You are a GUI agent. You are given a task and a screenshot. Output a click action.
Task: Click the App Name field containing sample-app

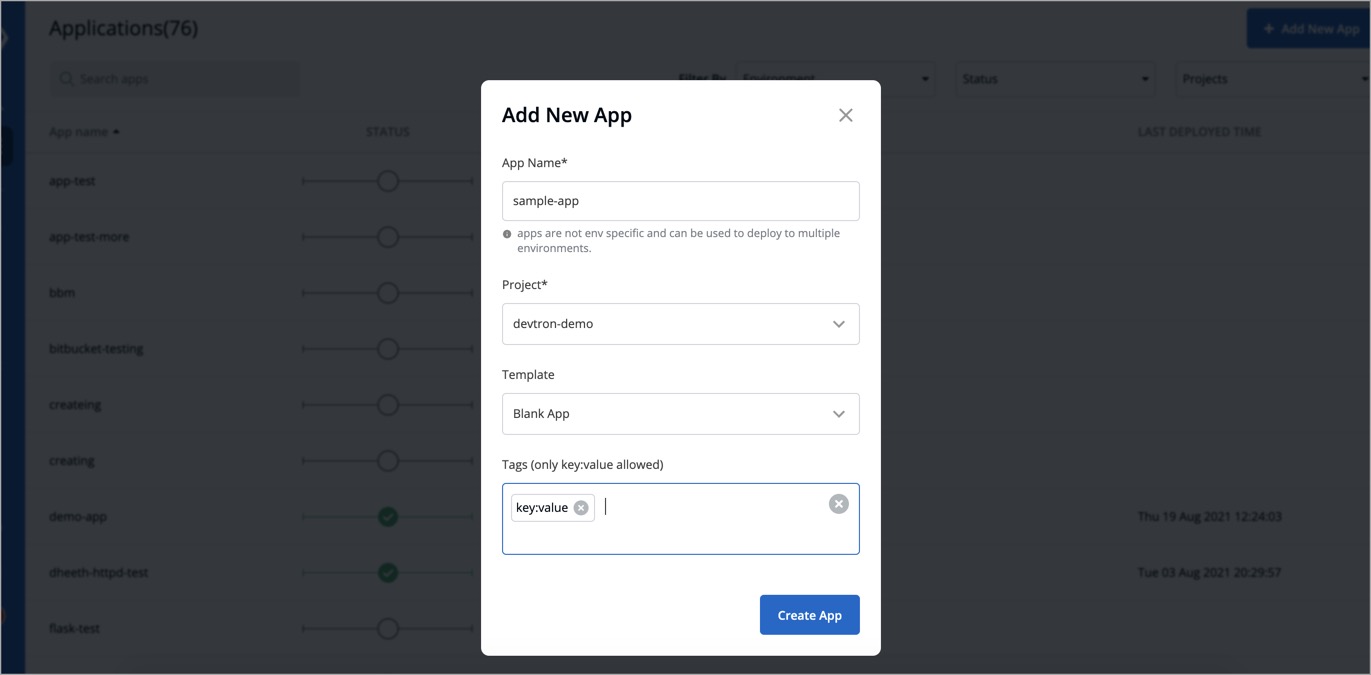680,201
